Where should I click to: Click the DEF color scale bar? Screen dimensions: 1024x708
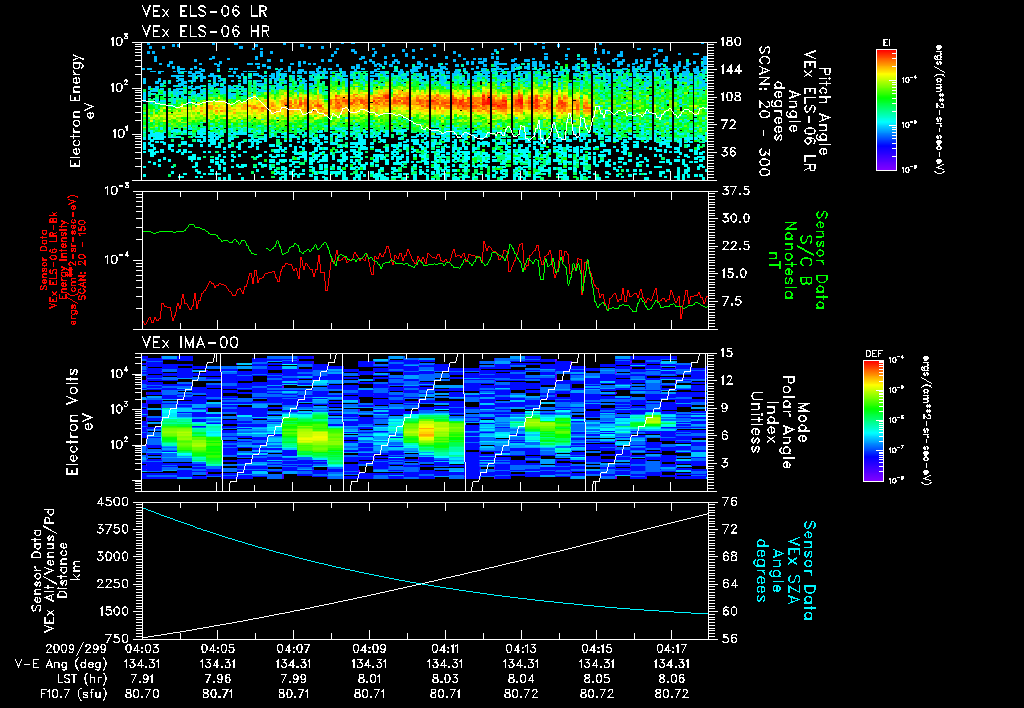coord(874,421)
